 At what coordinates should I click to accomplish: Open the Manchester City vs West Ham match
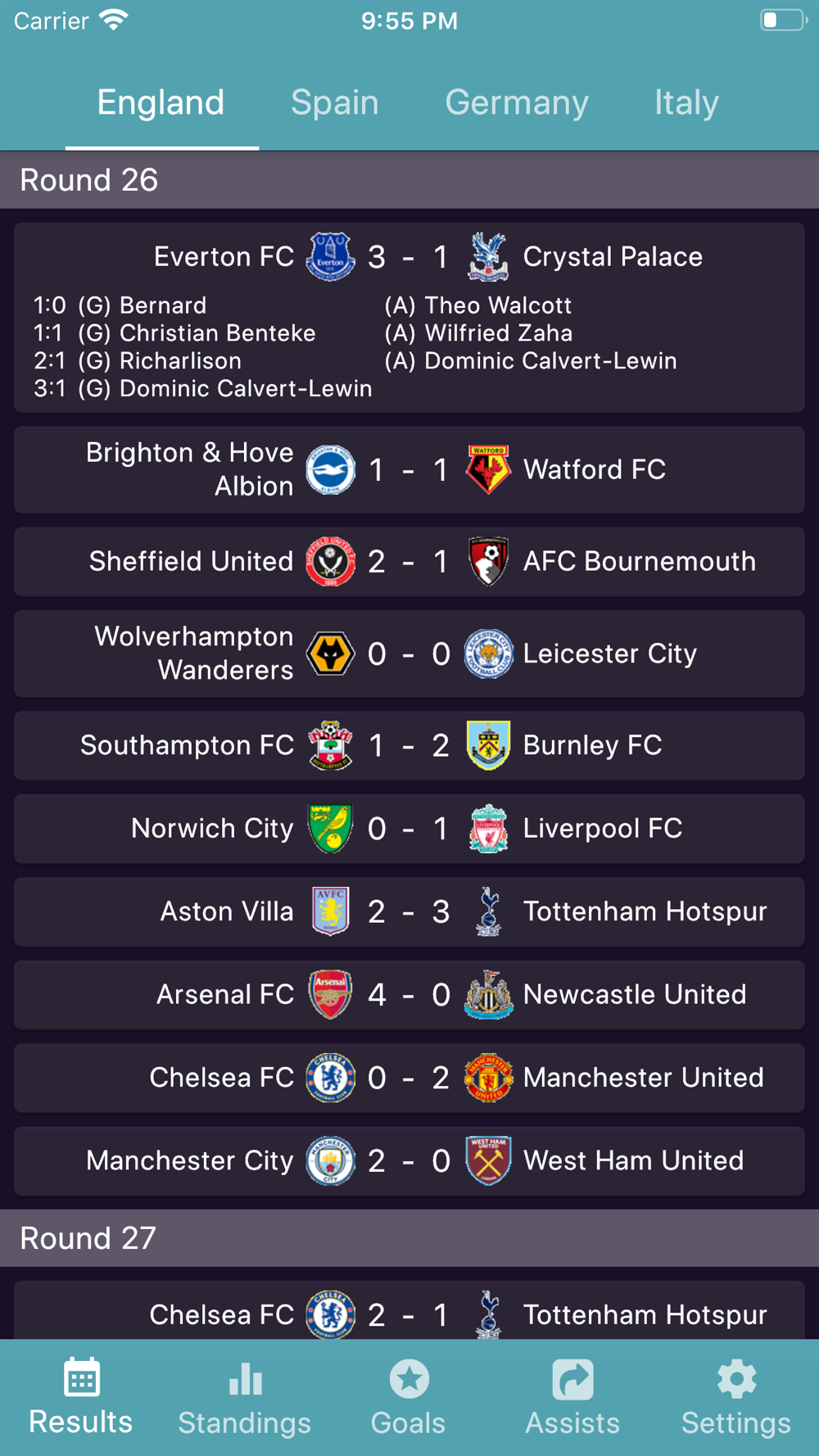[409, 1160]
